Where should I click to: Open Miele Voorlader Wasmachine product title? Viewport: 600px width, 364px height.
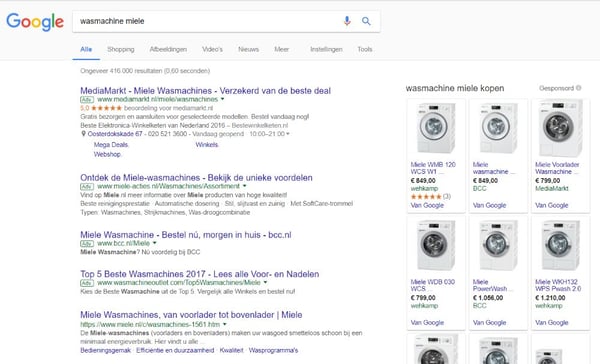coord(557,168)
